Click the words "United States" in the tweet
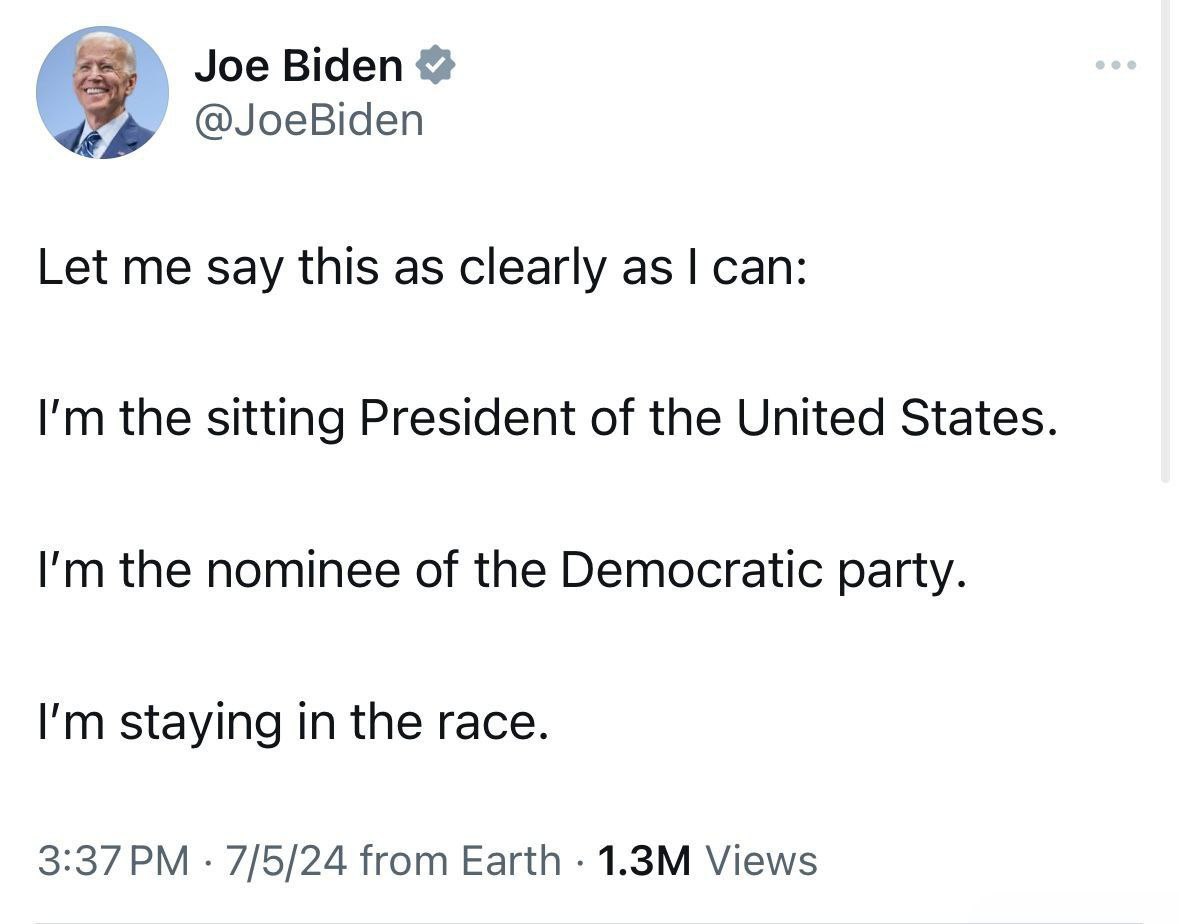Screen dimensions: 1179x924 [x=896, y=419]
